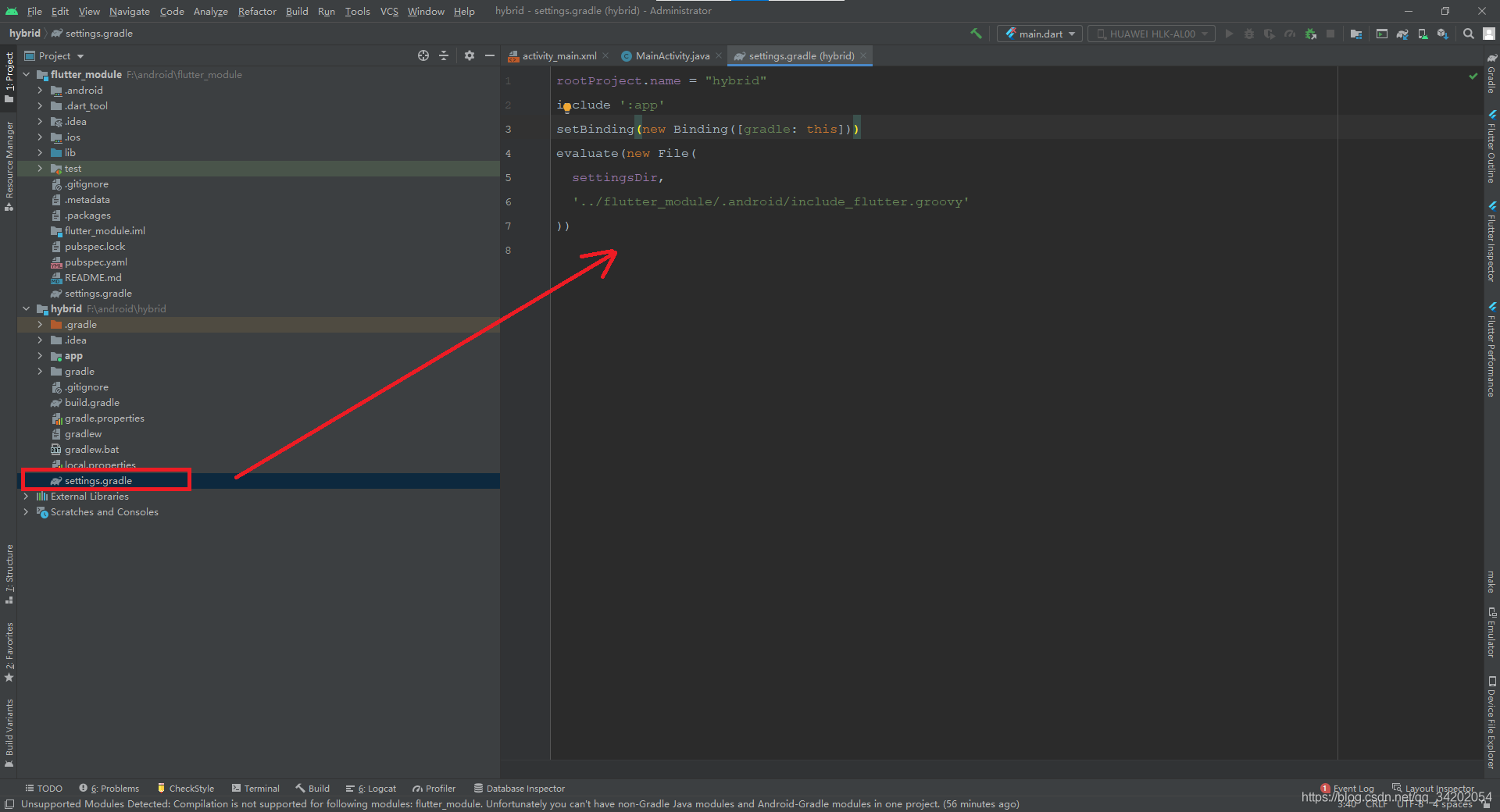Click the yellow intention bulb on line 2
The width and height of the screenshot is (1500, 812).
pyautogui.click(x=567, y=109)
